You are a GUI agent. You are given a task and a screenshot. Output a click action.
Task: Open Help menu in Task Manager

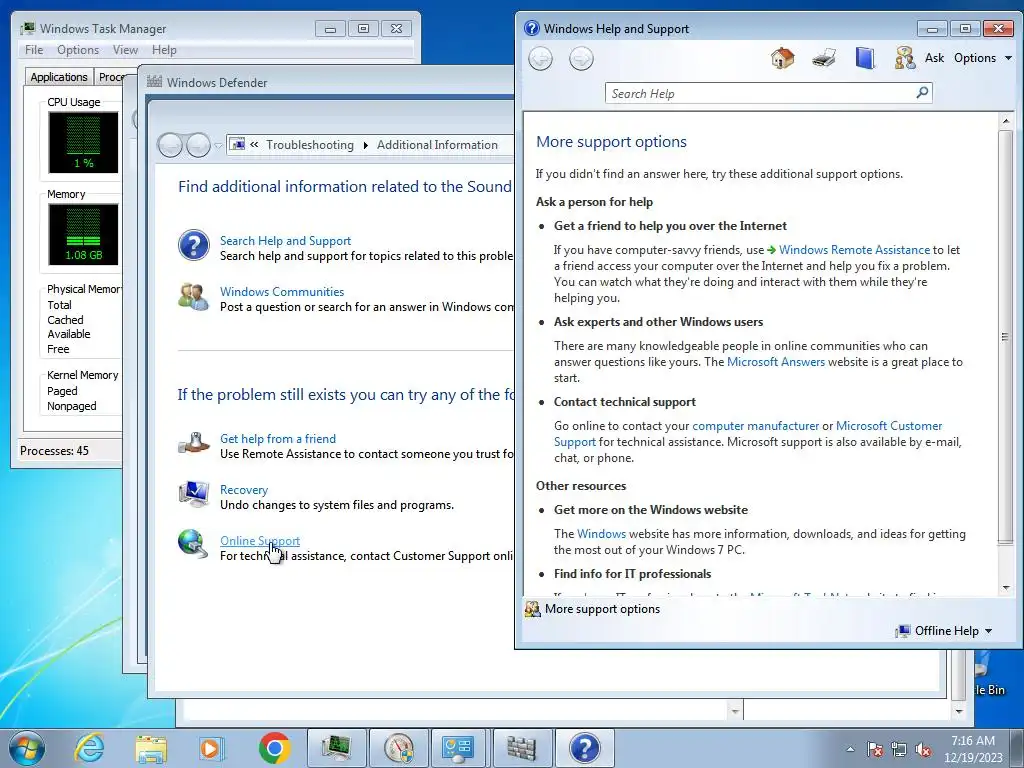point(164,50)
